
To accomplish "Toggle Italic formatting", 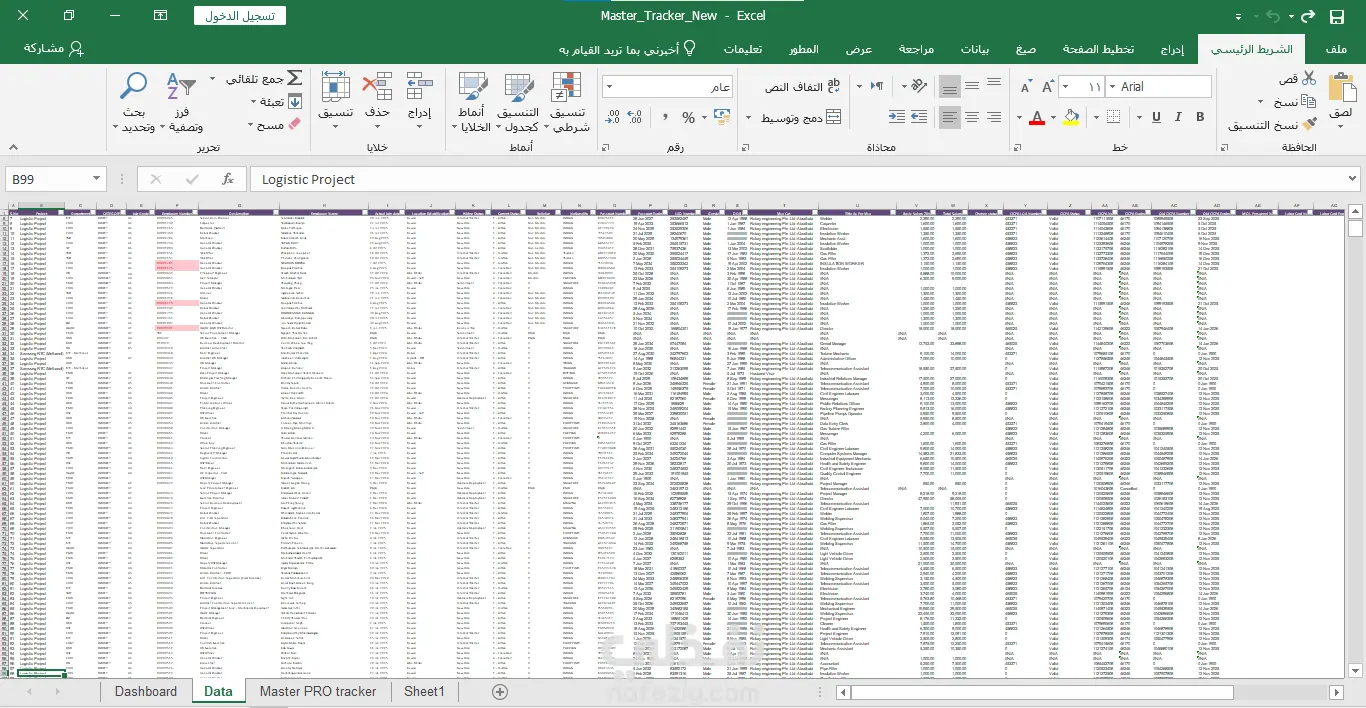I will coord(1178,117).
